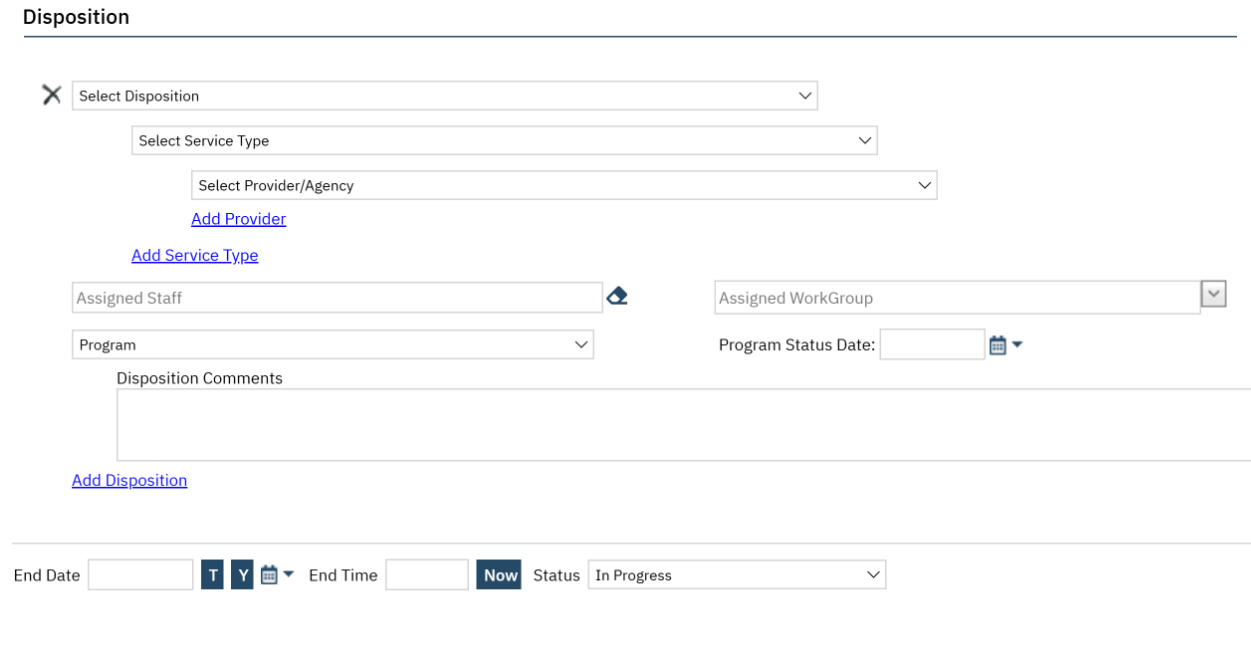This screenshot has width=1251, height=655.
Task: Expand the Assigned WorkGroup dropdown arrow
Action: (x=1213, y=296)
